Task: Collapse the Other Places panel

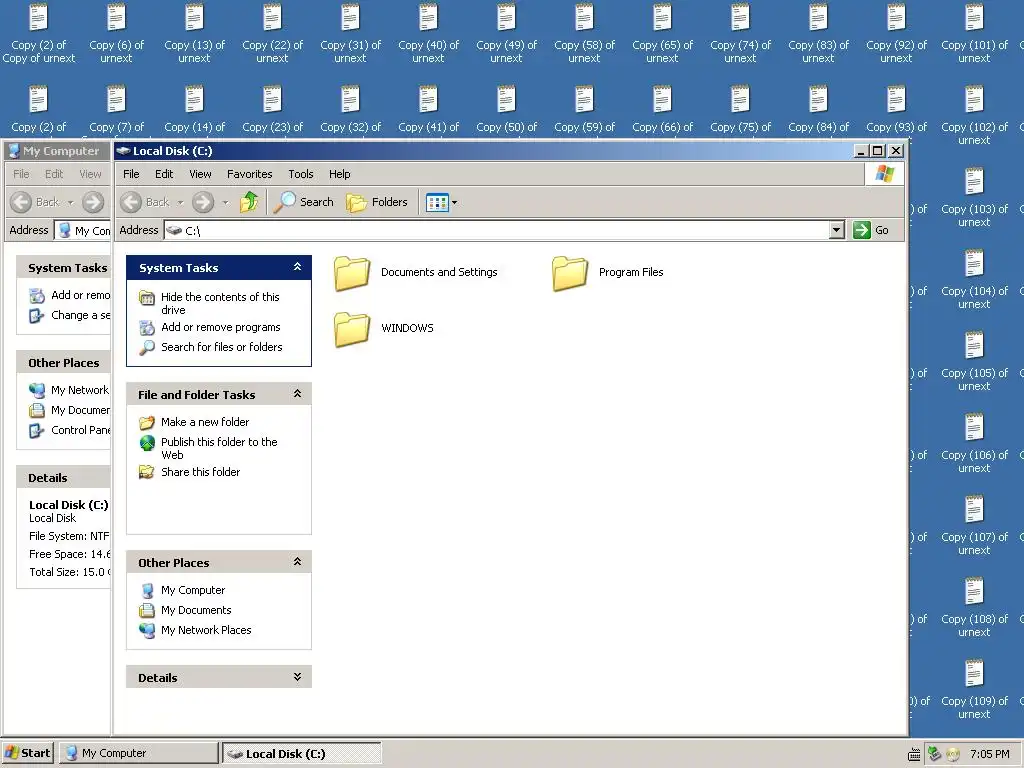Action: pos(297,562)
